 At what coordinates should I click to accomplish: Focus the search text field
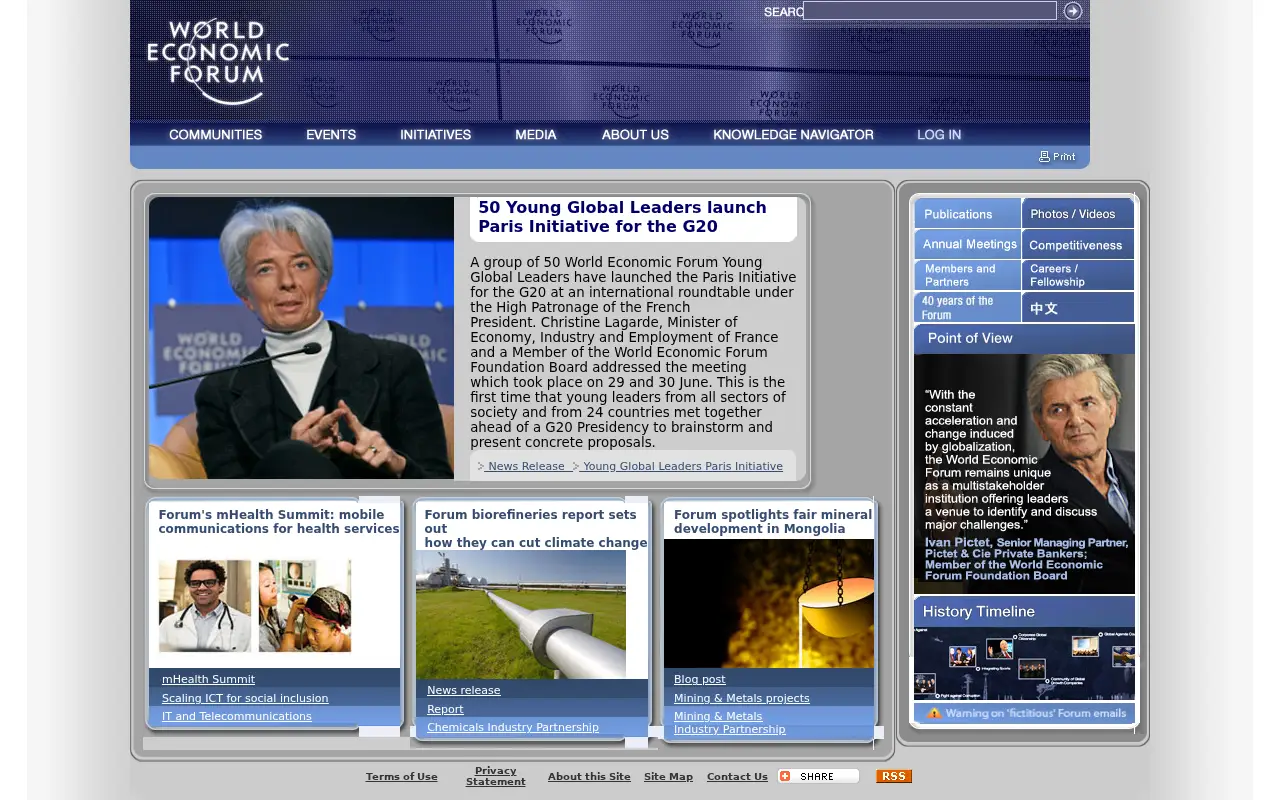pyautogui.click(x=930, y=11)
